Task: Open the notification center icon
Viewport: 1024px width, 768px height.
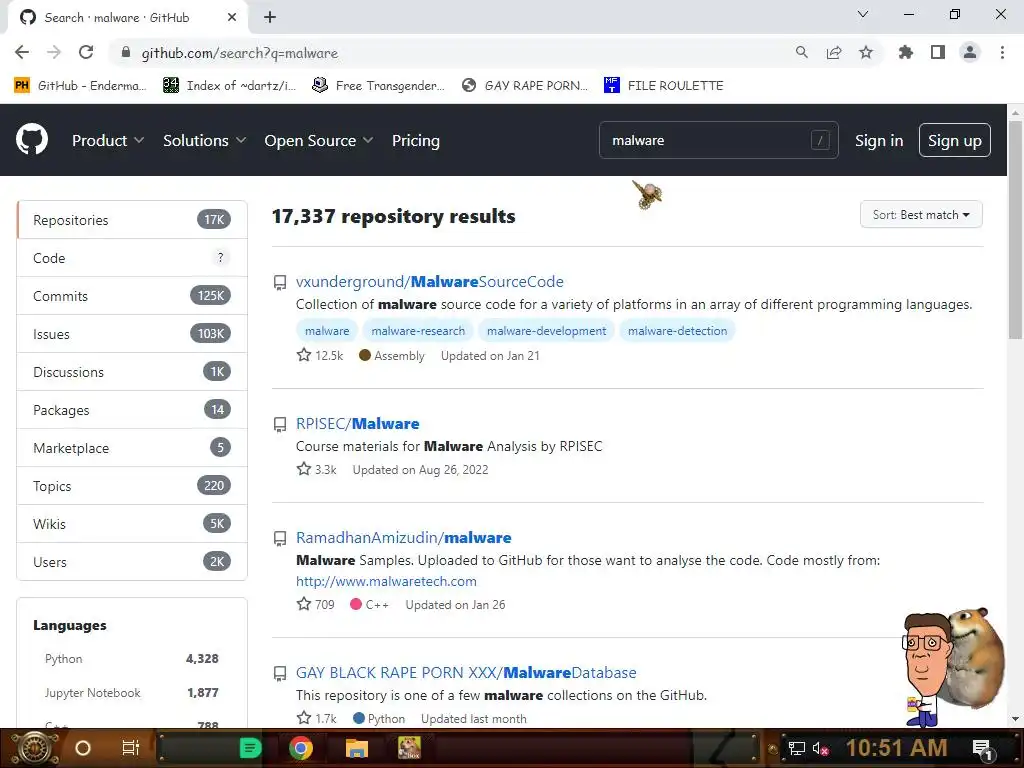Action: point(982,748)
